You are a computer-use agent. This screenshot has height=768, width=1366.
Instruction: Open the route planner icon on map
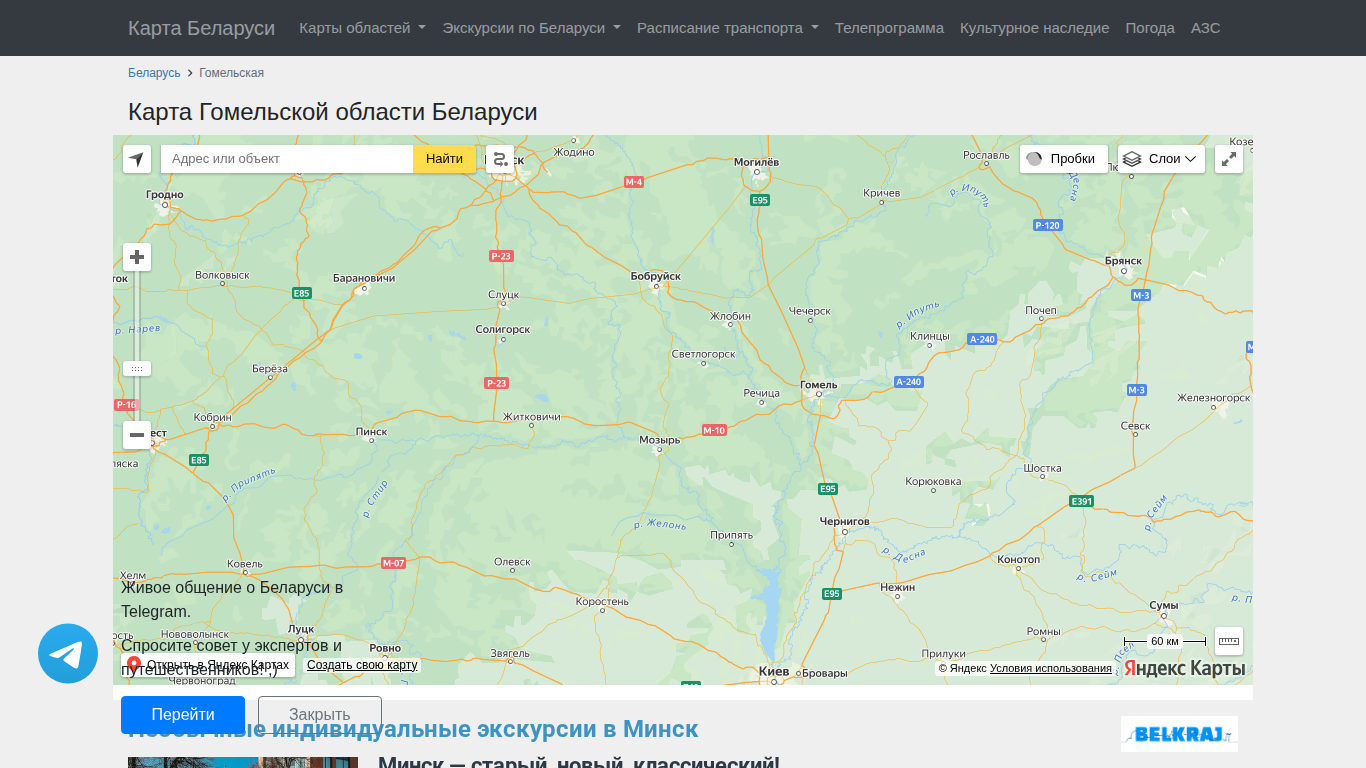(500, 159)
